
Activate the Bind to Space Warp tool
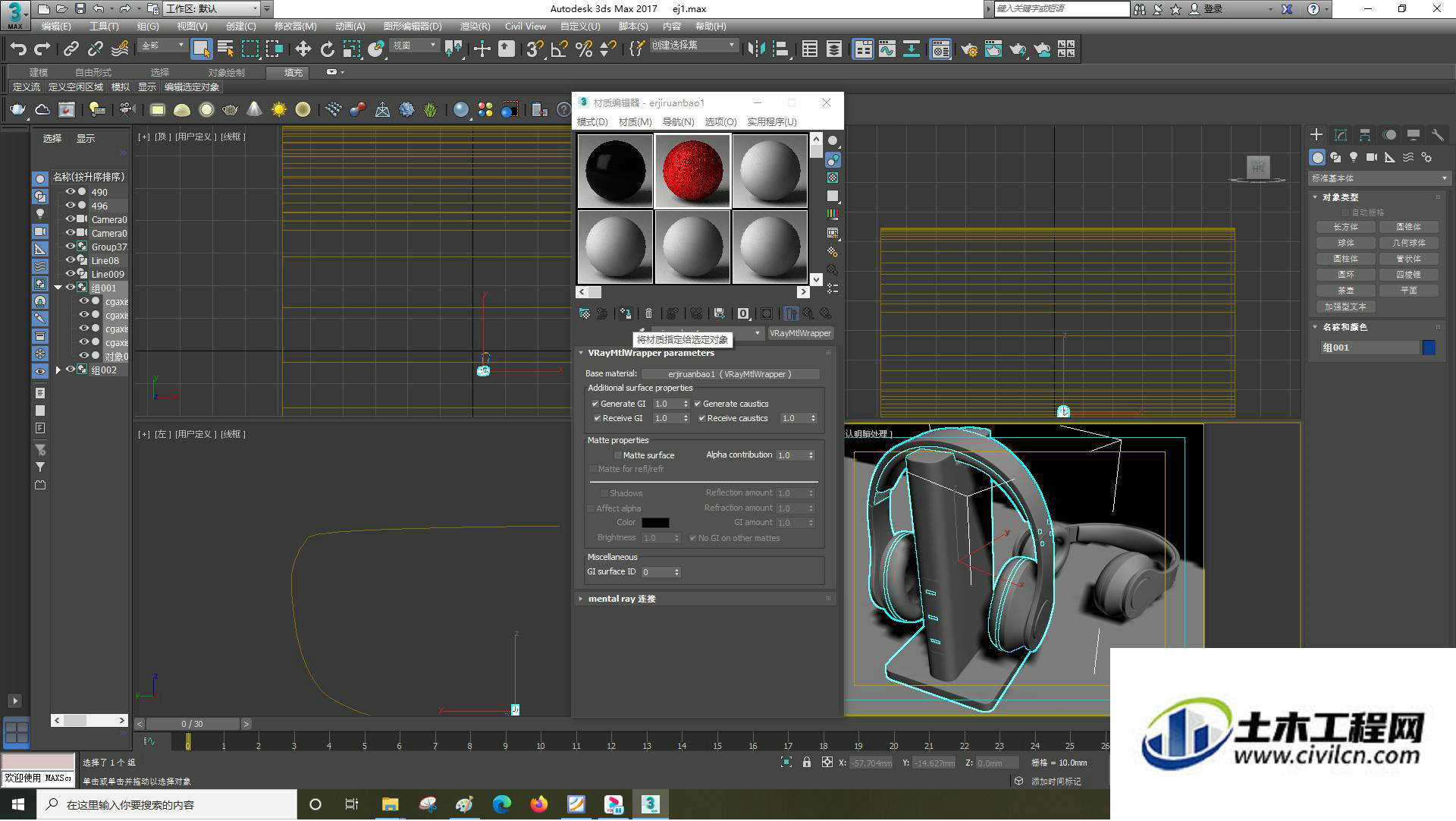(120, 49)
